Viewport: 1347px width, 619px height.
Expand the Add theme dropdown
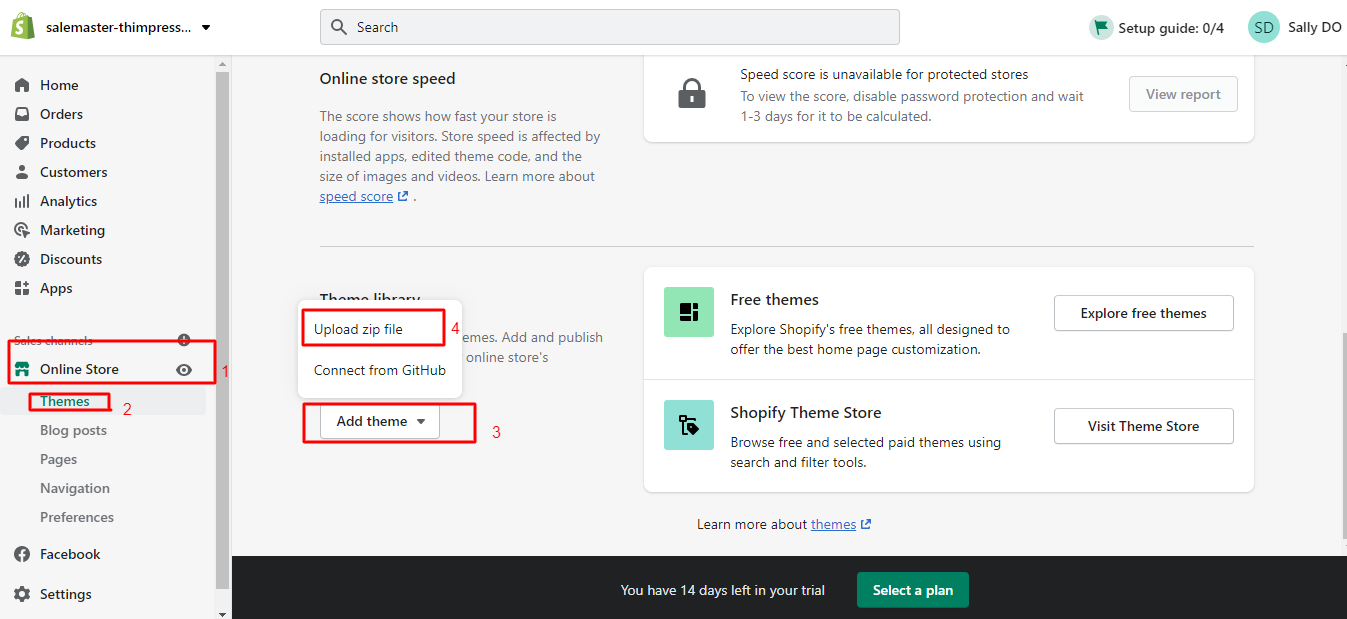click(380, 421)
